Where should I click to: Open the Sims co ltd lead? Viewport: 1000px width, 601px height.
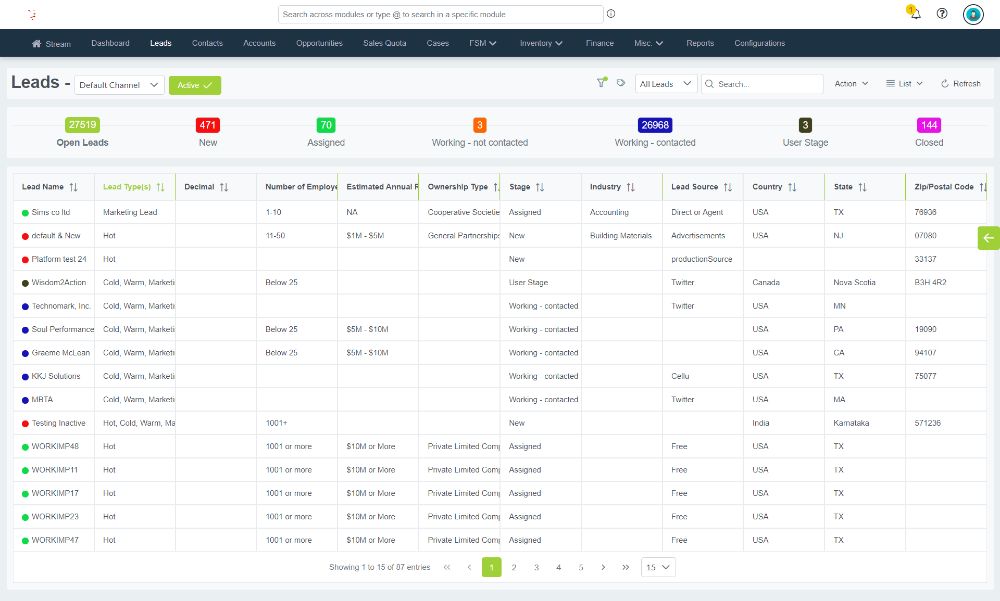[x=51, y=212]
